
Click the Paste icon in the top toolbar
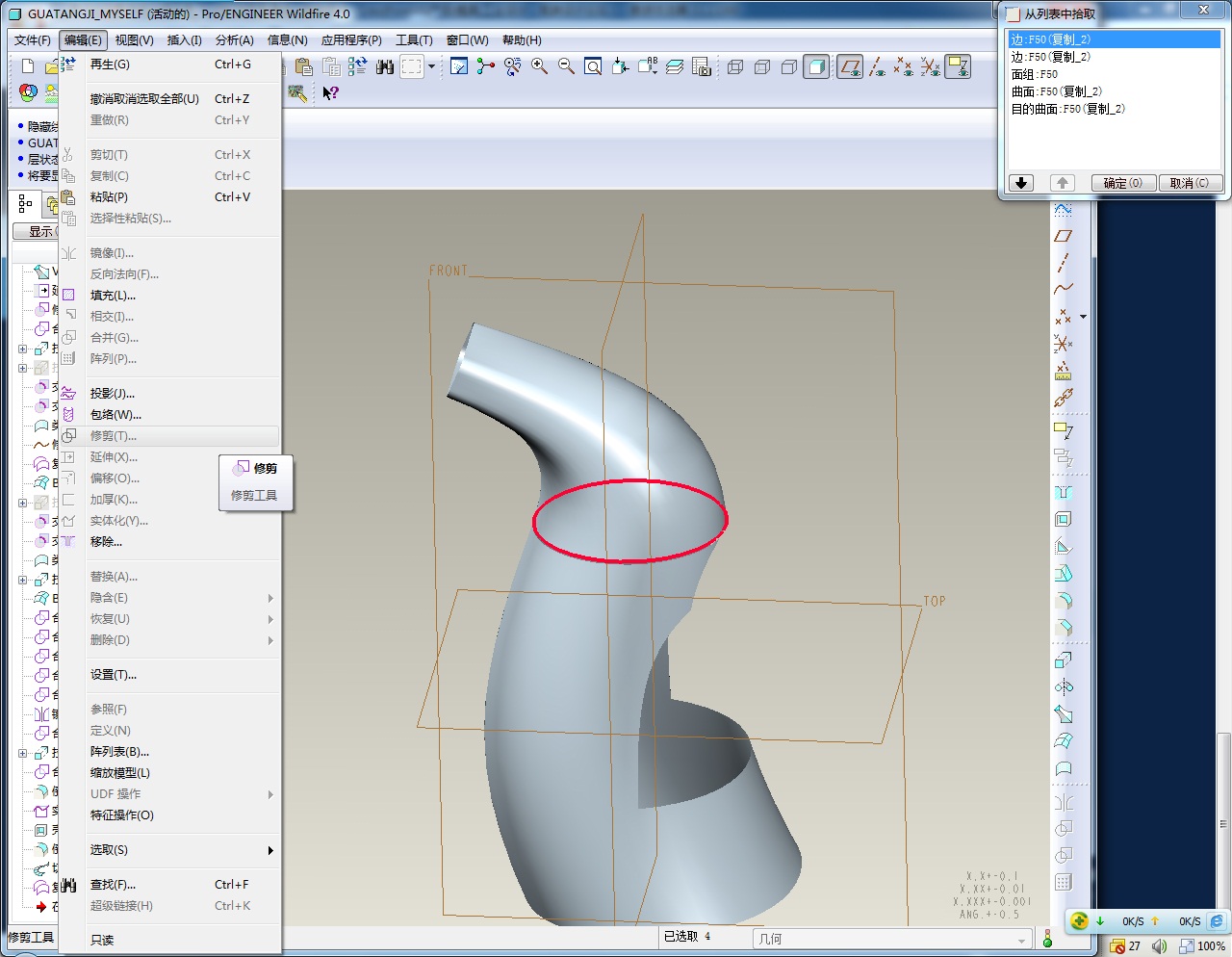point(304,66)
